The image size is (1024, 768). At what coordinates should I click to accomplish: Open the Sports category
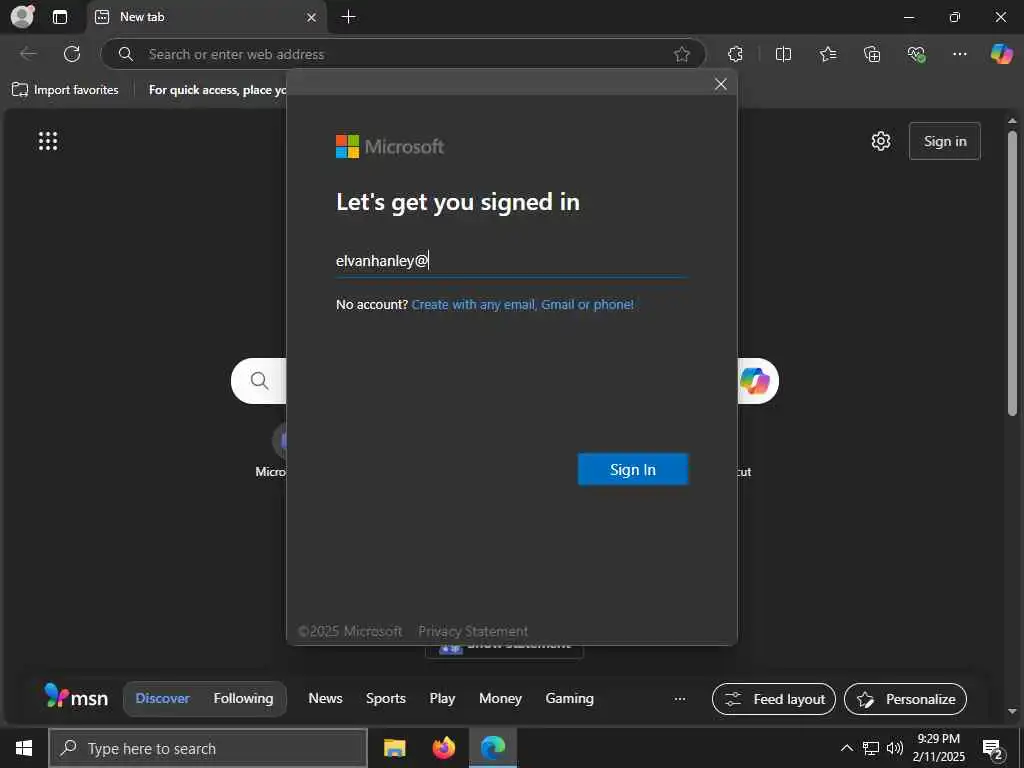(386, 698)
